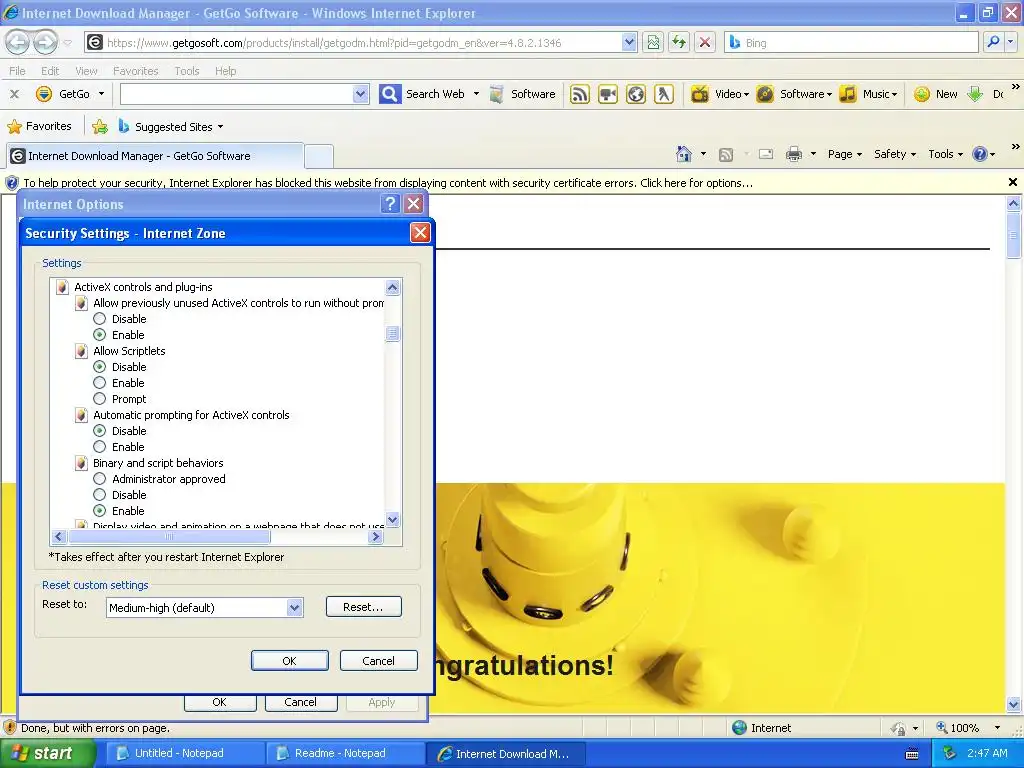Click Cancel in Security Settings dialog
The width and height of the screenshot is (1024, 768).
[378, 661]
